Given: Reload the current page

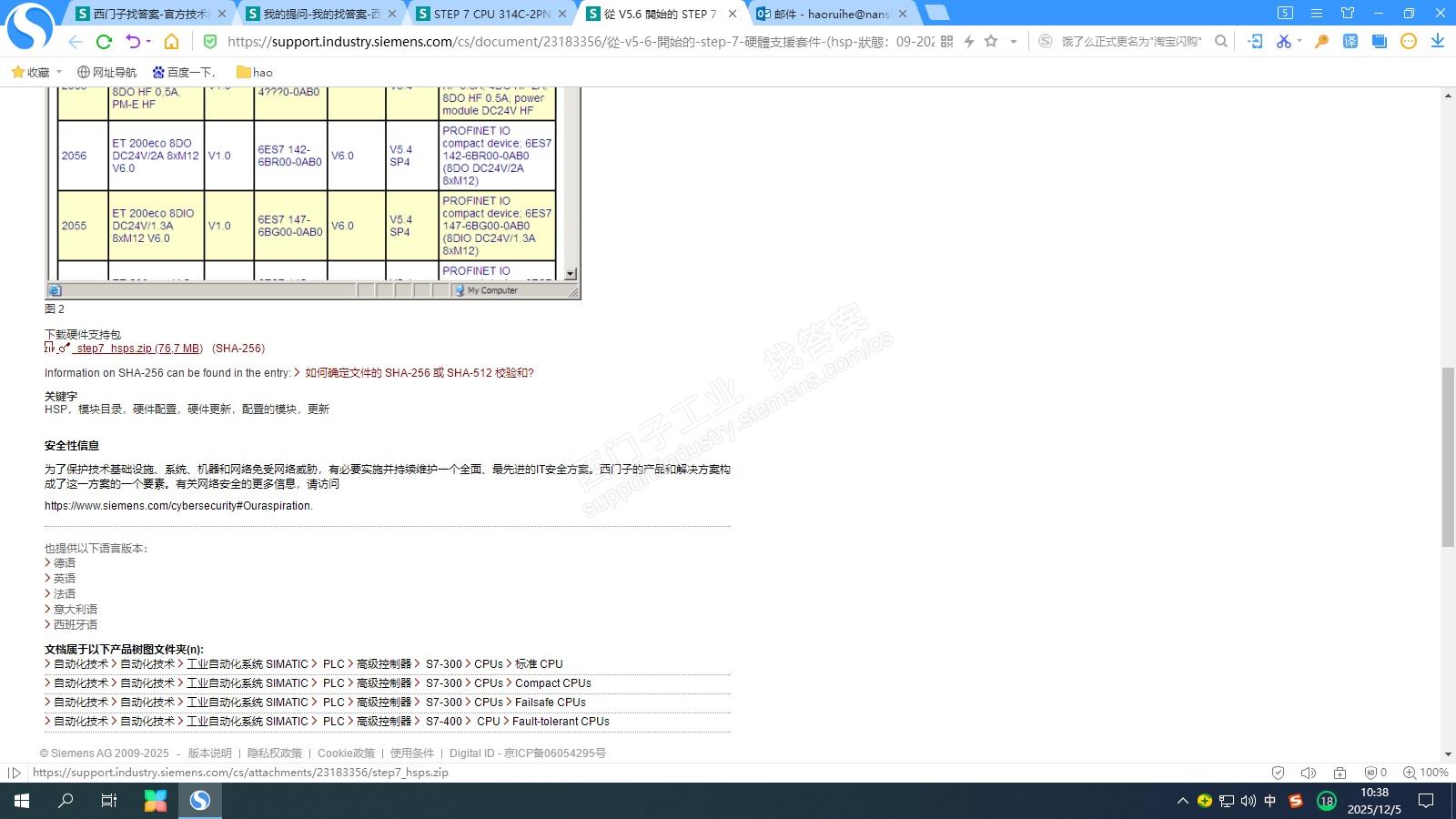Looking at the screenshot, I should 104,41.
